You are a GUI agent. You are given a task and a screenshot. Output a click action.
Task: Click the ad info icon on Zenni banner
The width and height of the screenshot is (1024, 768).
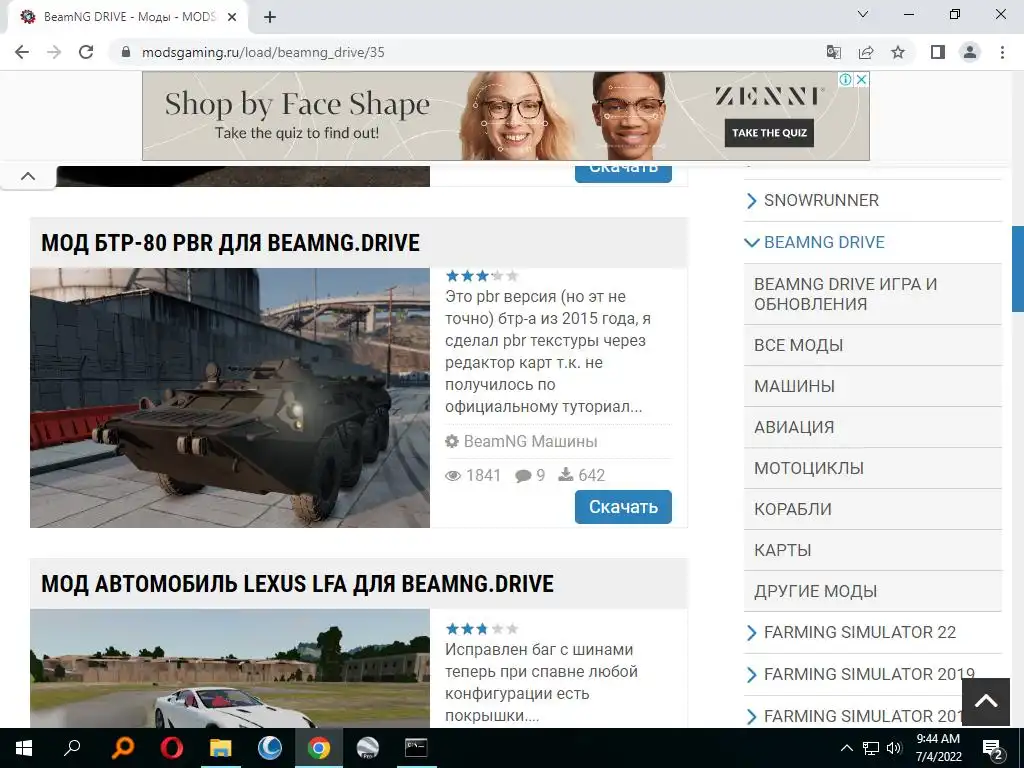(x=846, y=79)
